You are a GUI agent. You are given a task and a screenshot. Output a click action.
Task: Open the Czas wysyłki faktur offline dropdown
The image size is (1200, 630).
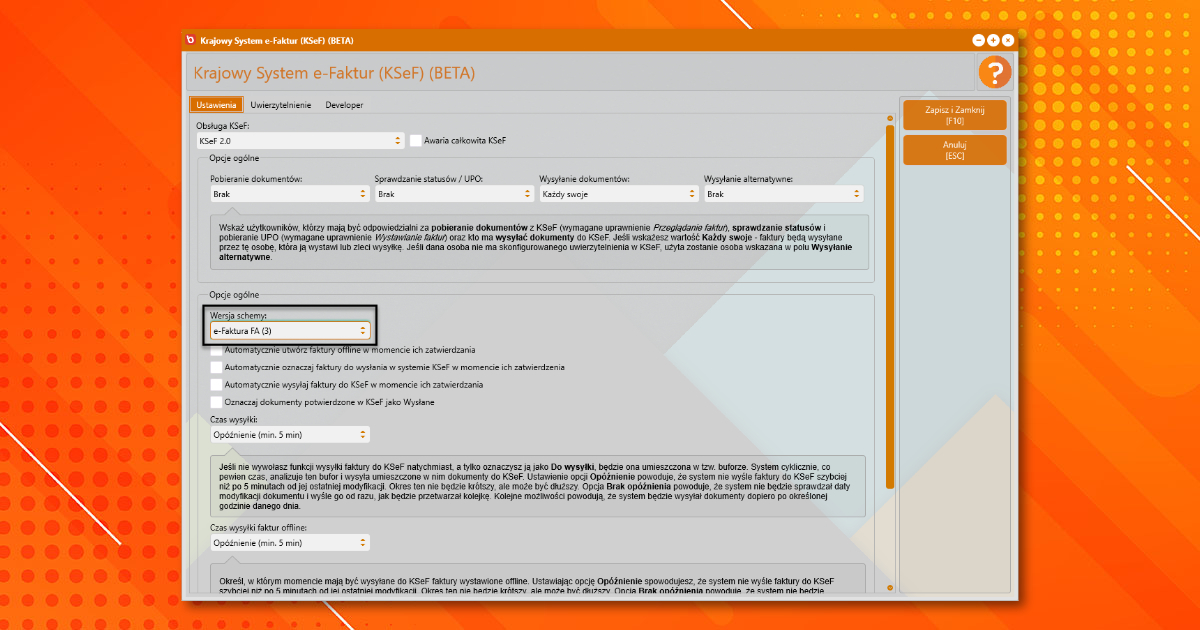tap(290, 543)
